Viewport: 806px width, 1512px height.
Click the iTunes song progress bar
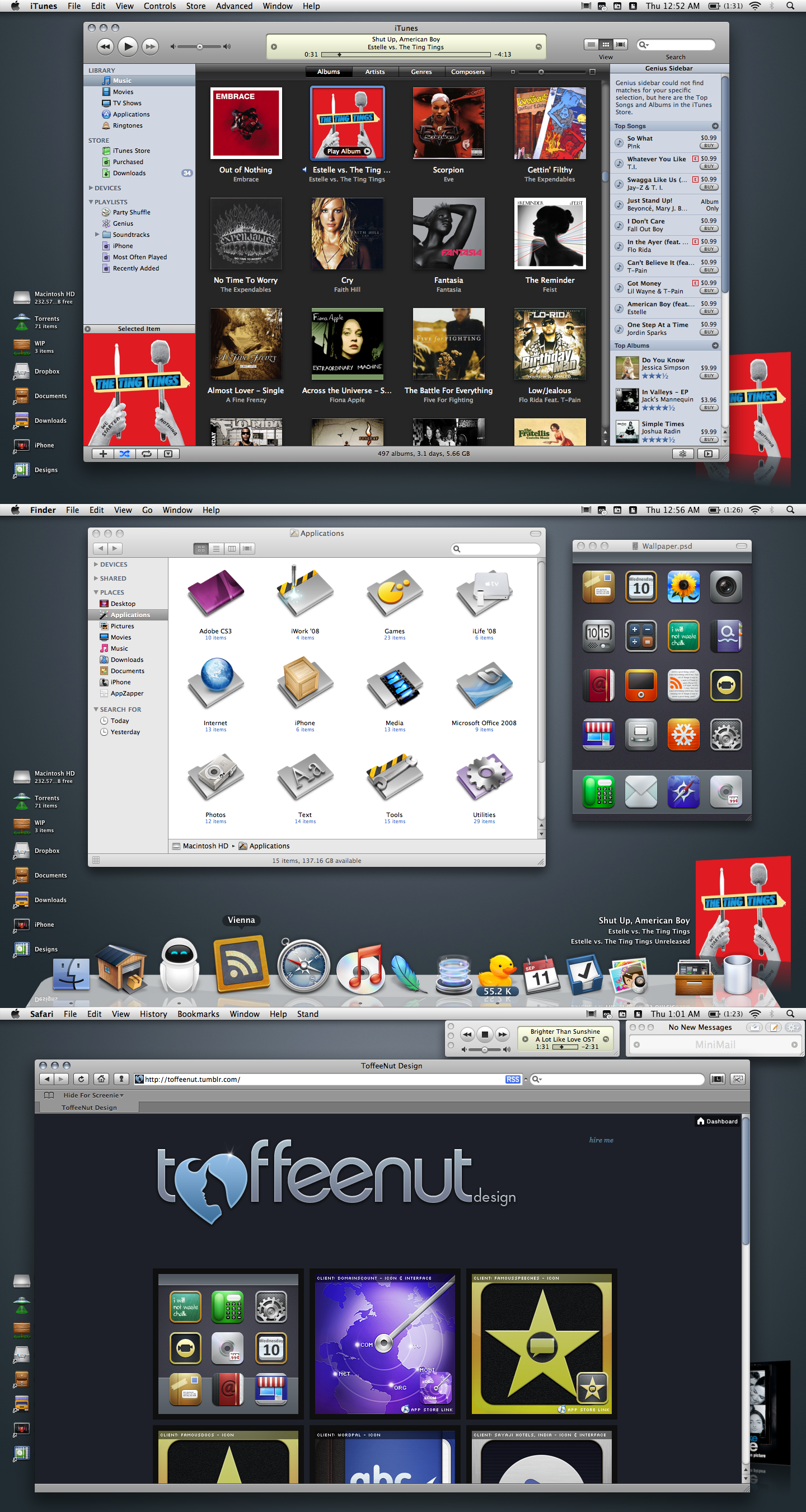405,54
